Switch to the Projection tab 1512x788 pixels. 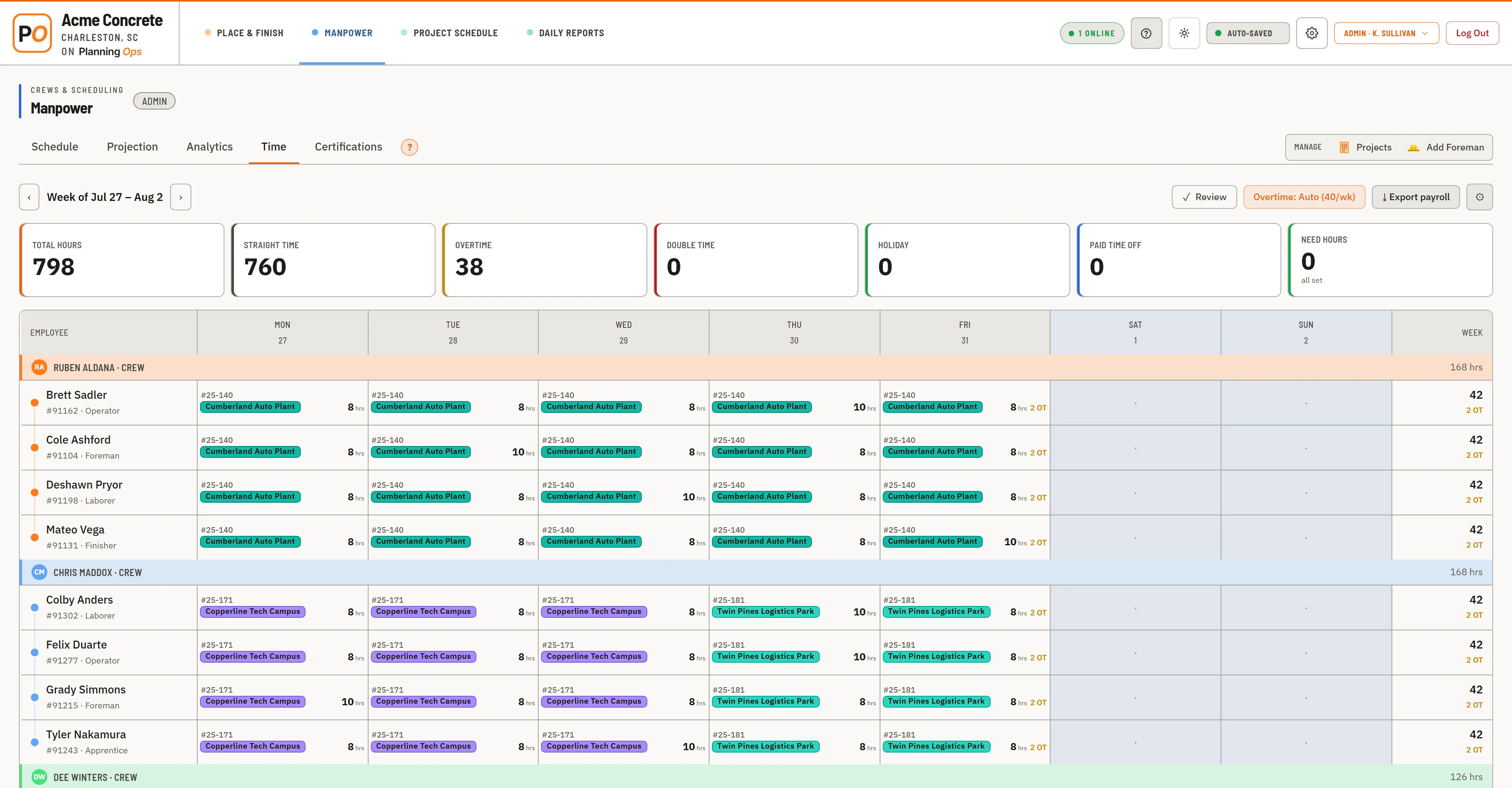(x=132, y=147)
